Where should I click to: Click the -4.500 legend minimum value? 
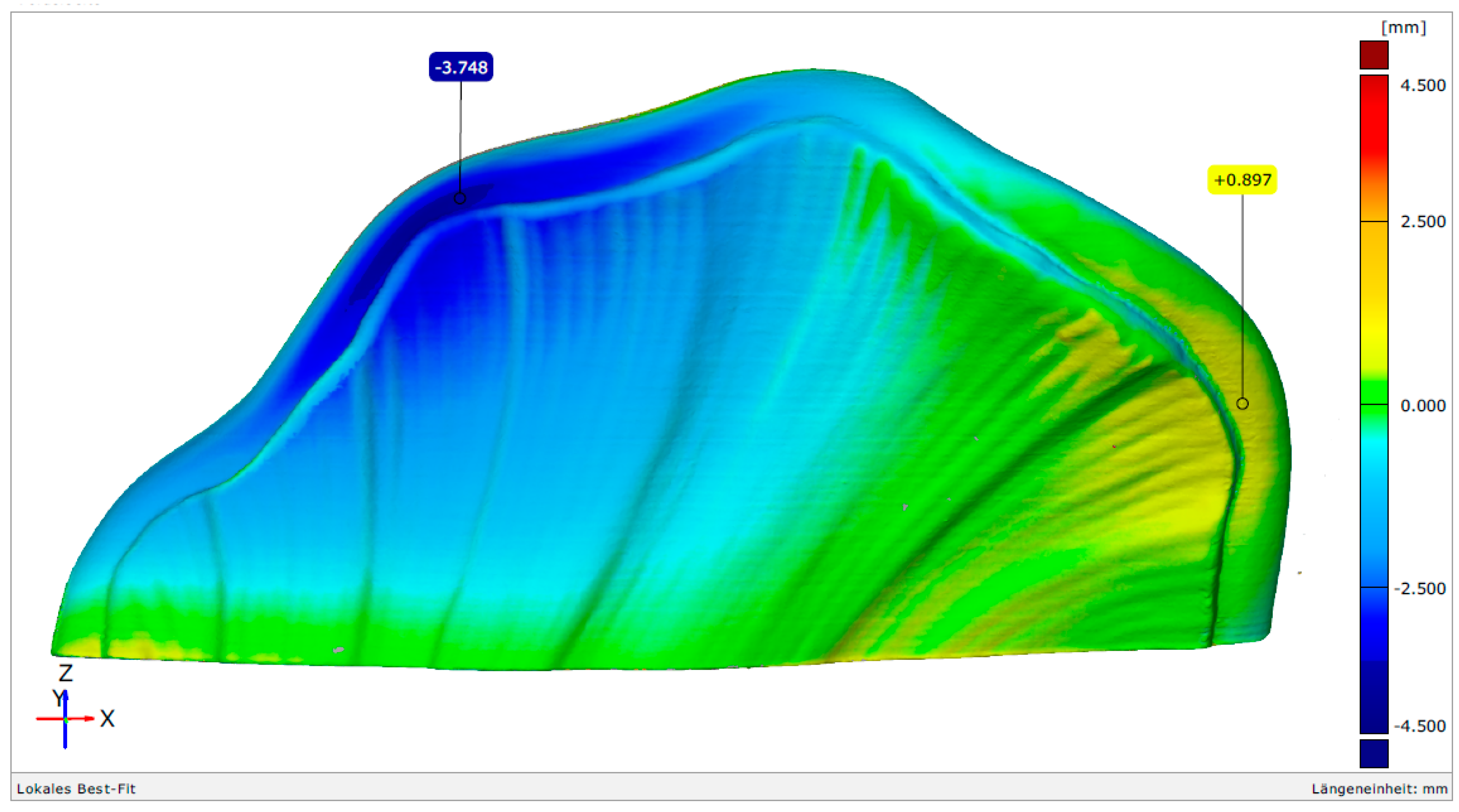[1420, 726]
